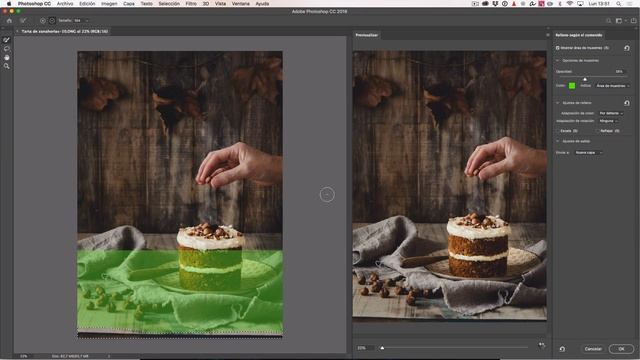Viewport: 640px width, 360px height.
Task: Select the Zoom tool in toolbar
Action: 7,66
